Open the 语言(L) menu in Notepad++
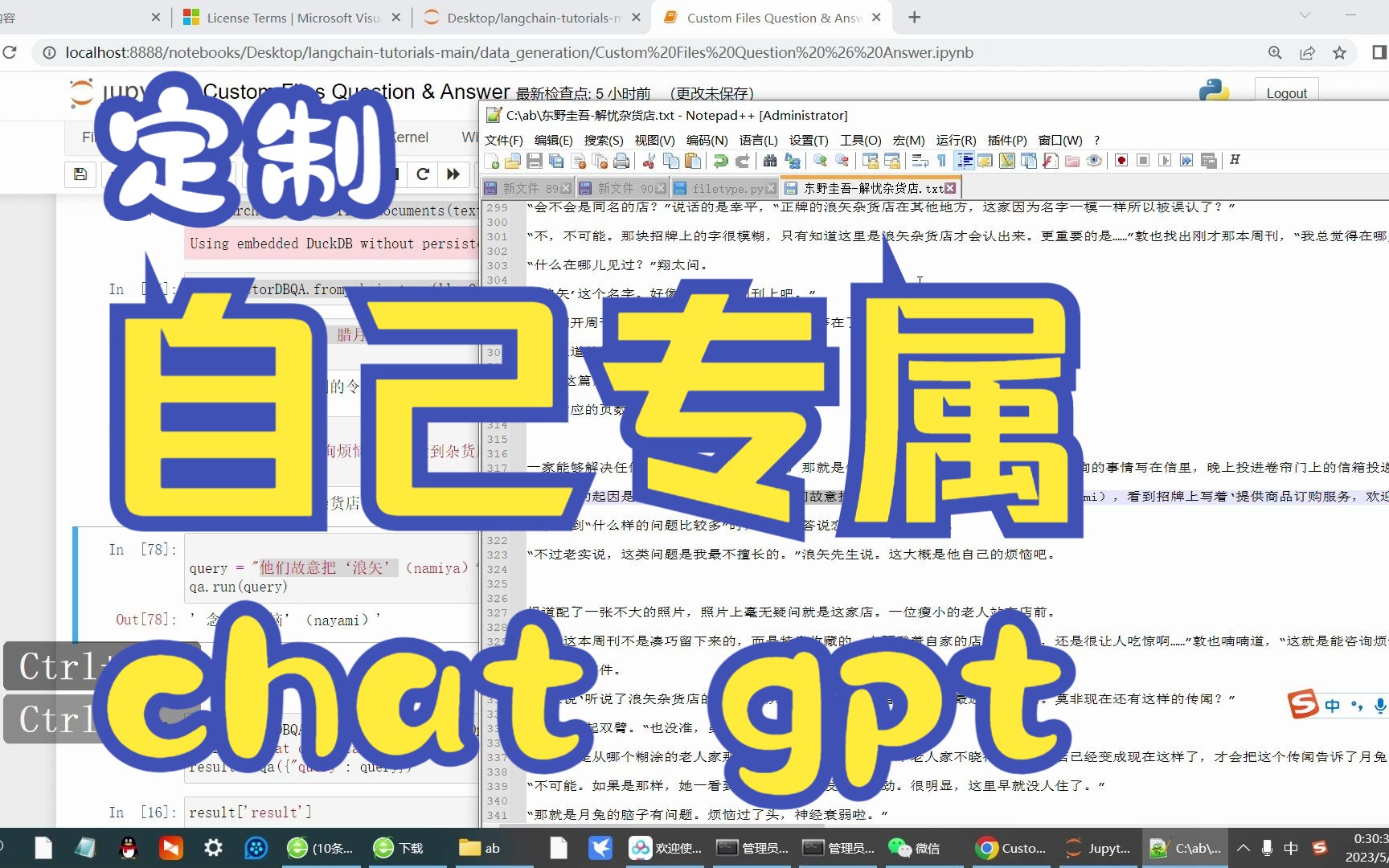The image size is (1389, 868). coord(758,140)
